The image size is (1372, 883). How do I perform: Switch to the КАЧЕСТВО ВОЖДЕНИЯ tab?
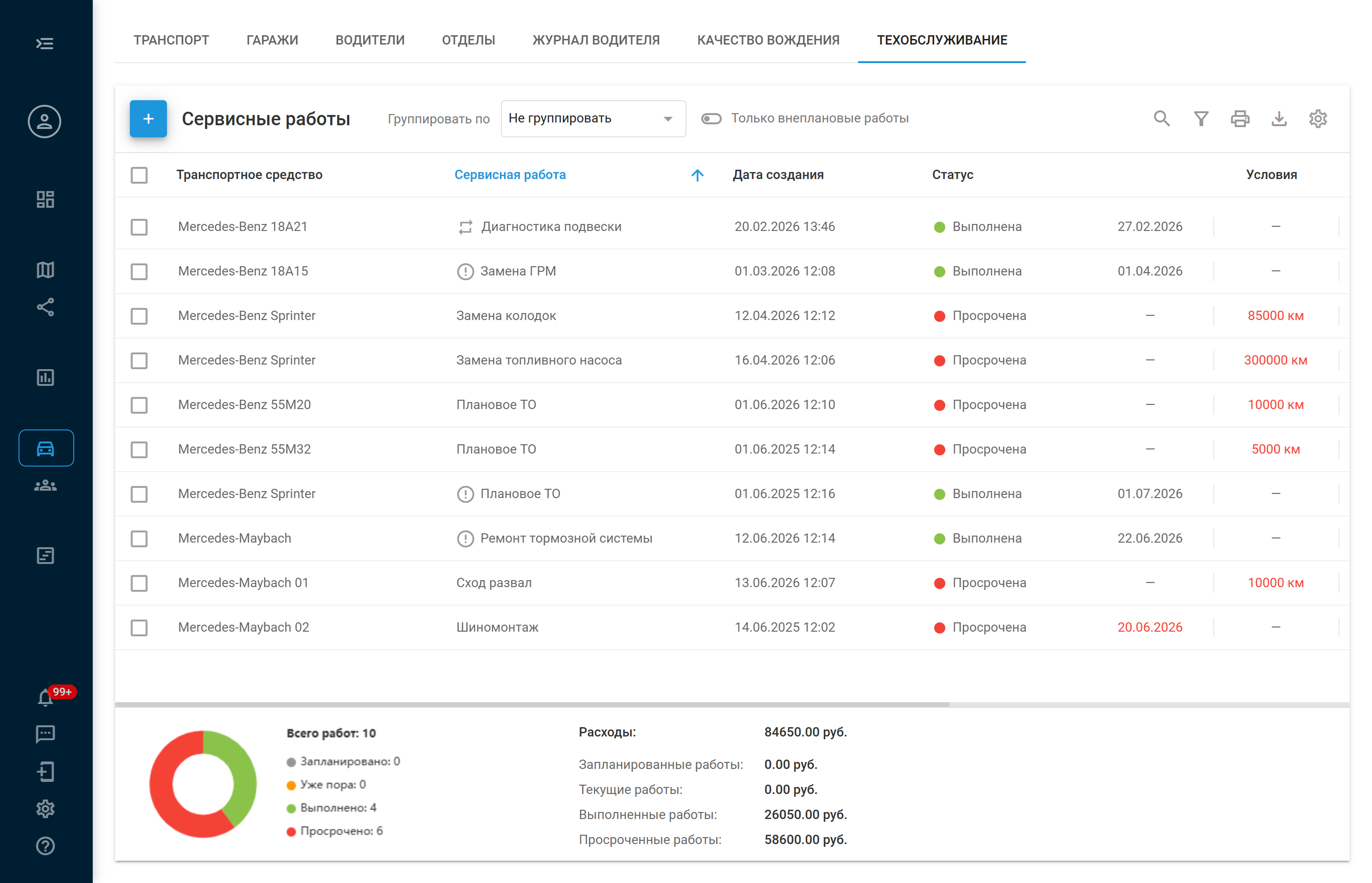(768, 40)
